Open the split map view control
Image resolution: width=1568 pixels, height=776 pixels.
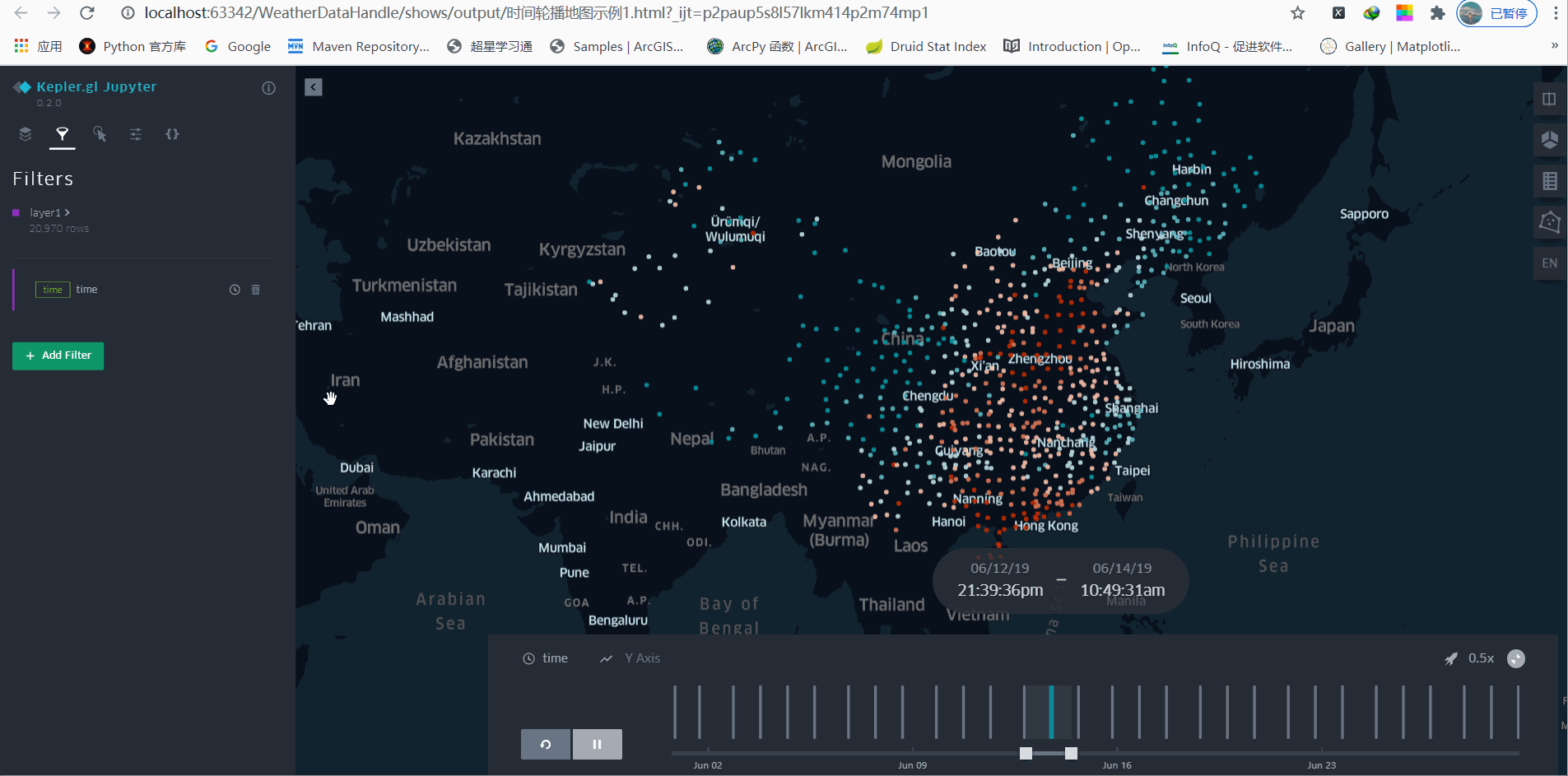1551,99
